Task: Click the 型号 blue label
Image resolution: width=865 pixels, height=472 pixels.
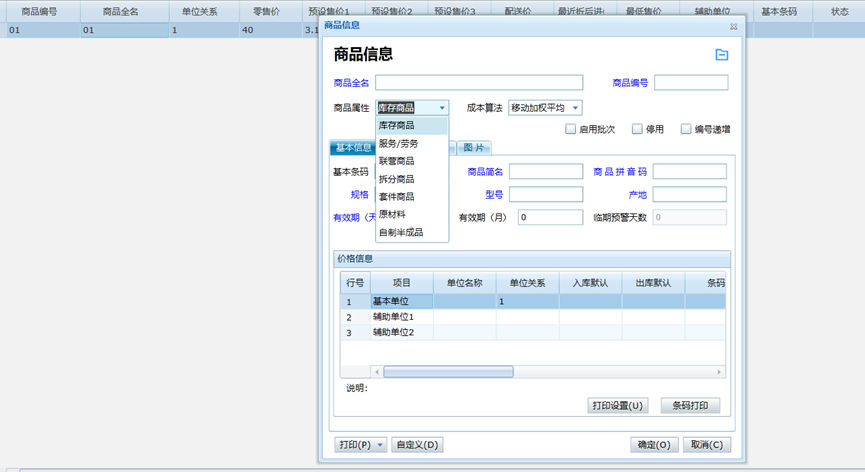Action: [494, 194]
